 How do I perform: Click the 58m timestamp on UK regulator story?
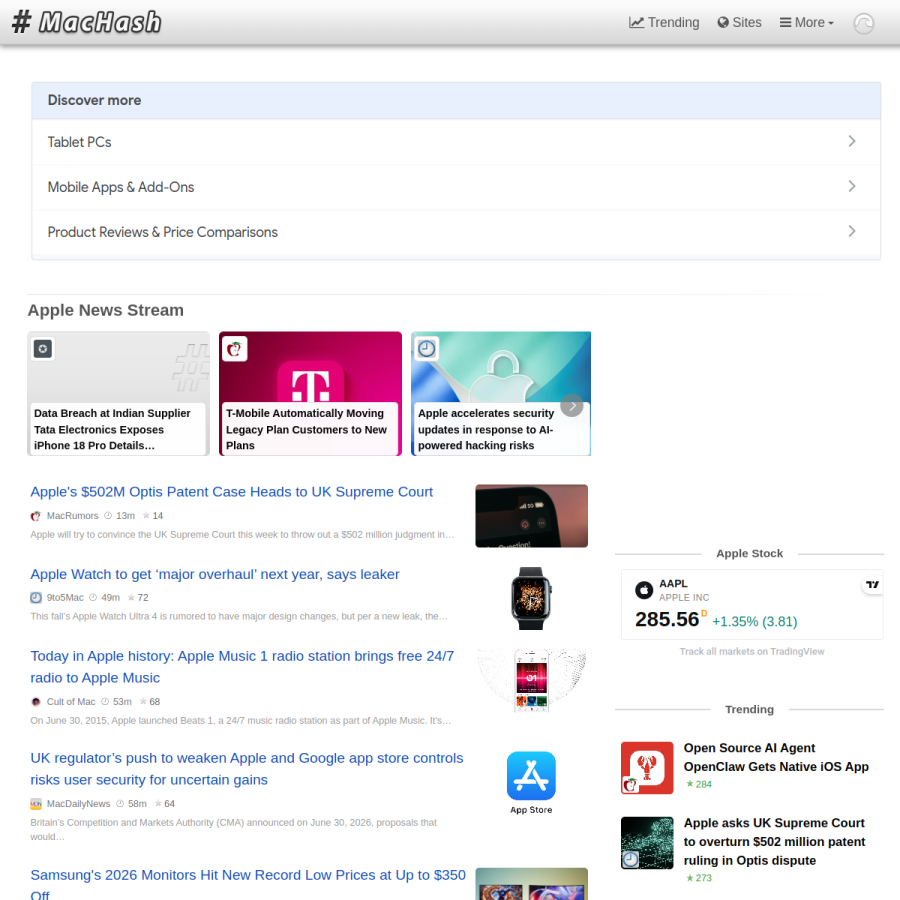click(x=131, y=804)
